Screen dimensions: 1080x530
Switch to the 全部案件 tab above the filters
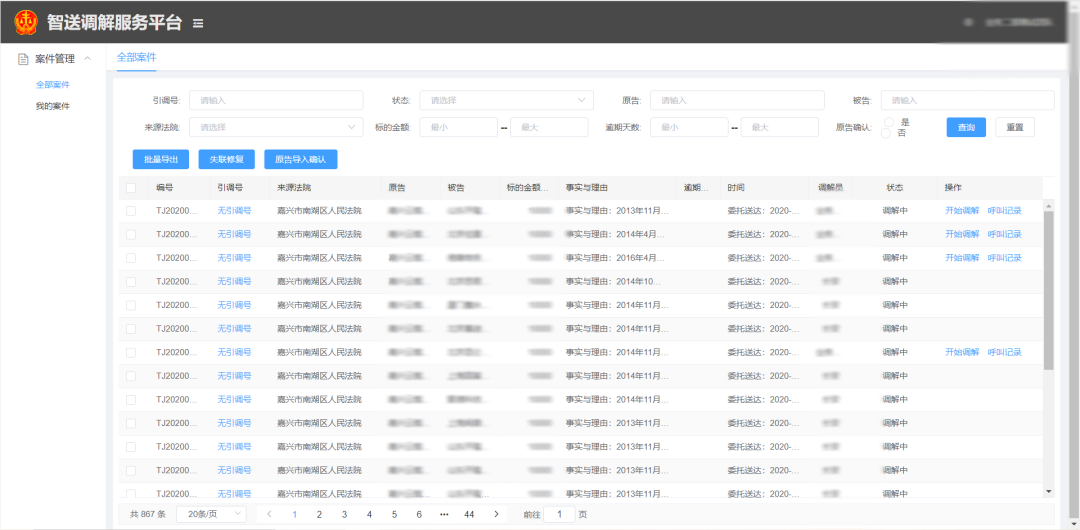tap(136, 57)
